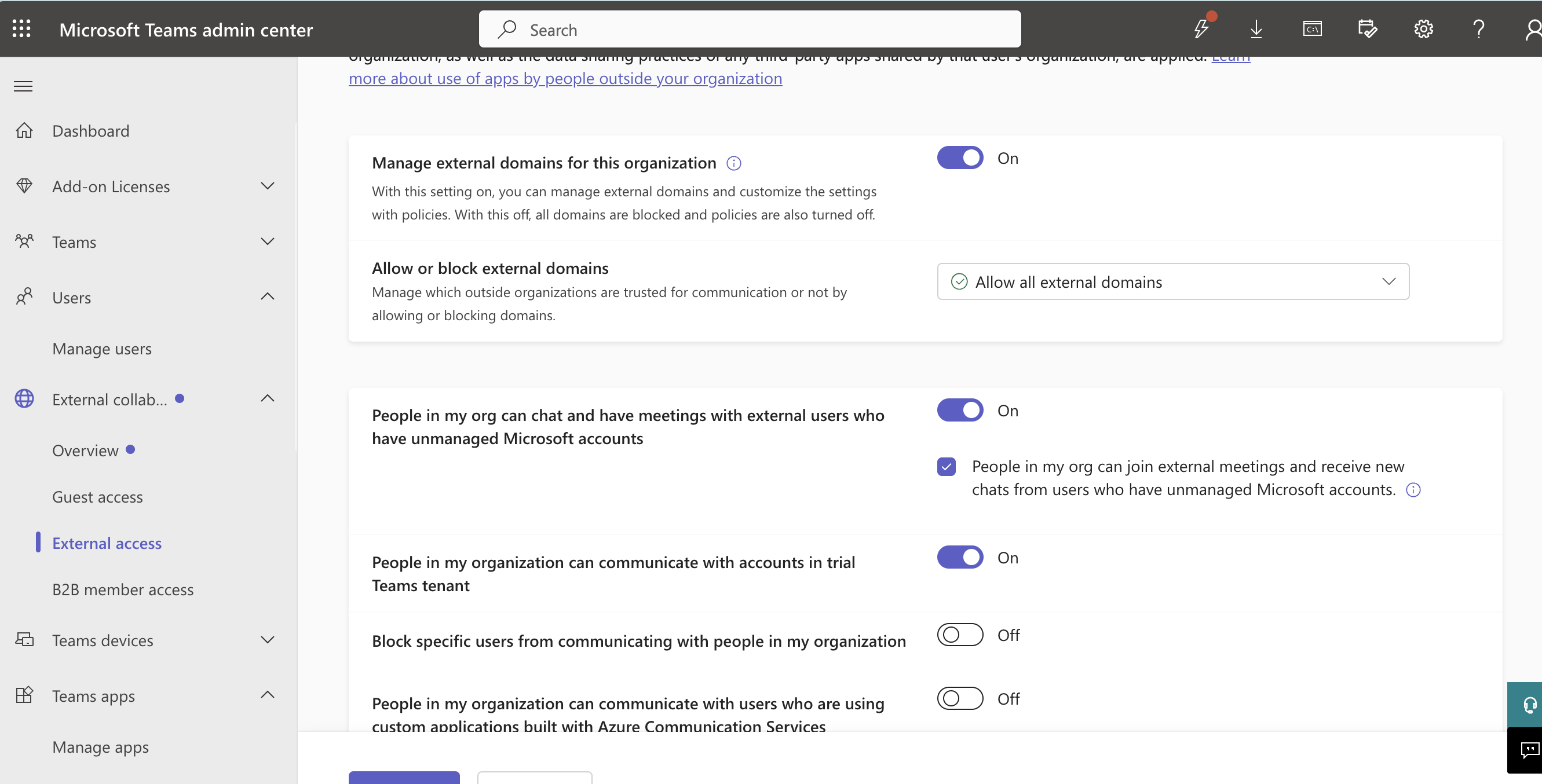Screen dimensions: 1542x784
Task: Uncheck join external meetings and receive chats
Action: [x=947, y=466]
